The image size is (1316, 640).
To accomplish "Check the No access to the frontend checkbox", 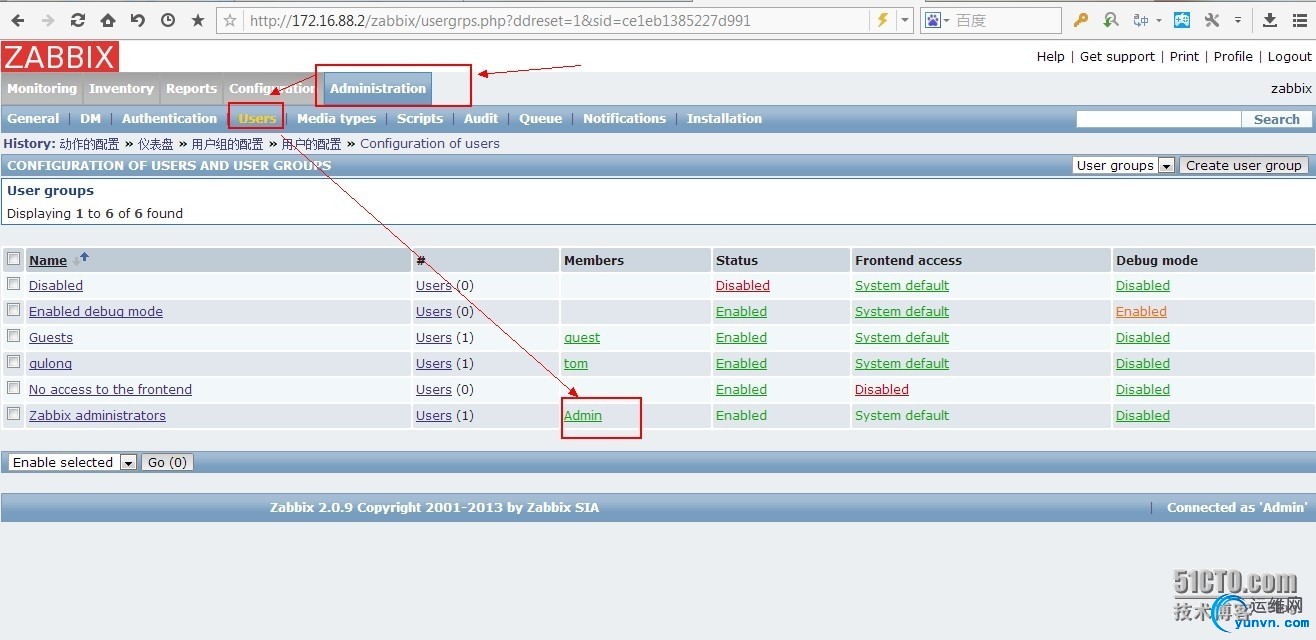I will (x=14, y=388).
